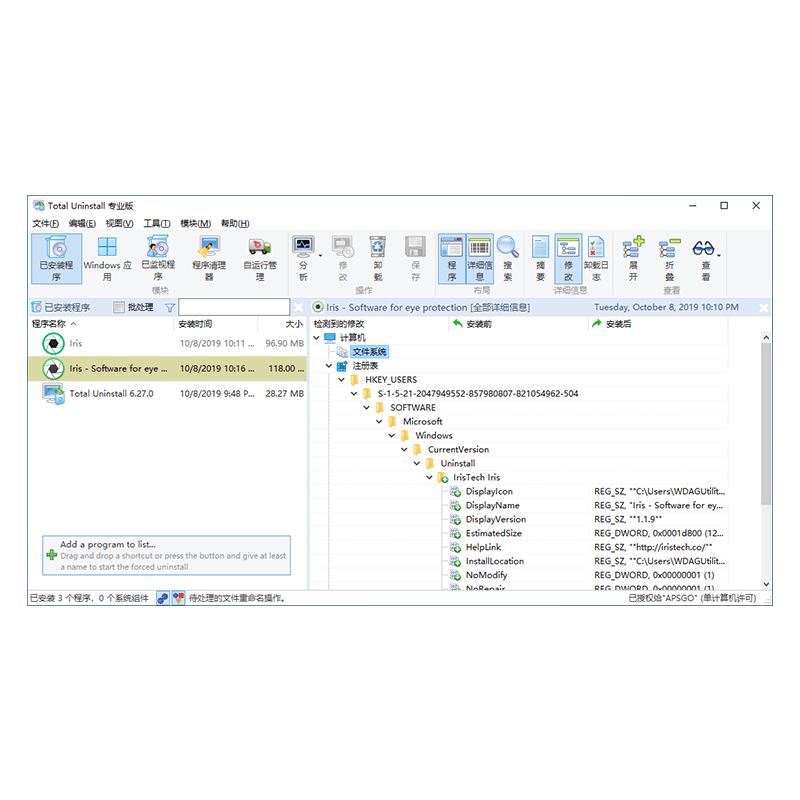Open the 模块(M) menu

click(195, 223)
